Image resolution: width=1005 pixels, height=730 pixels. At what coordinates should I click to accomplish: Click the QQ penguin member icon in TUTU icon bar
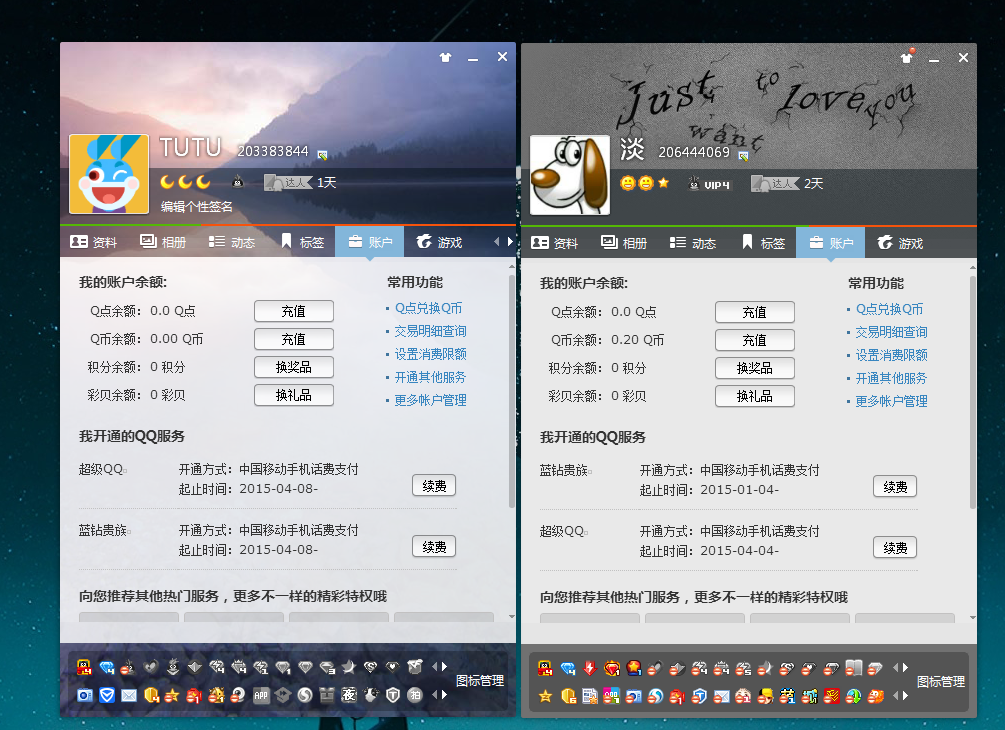point(84,667)
